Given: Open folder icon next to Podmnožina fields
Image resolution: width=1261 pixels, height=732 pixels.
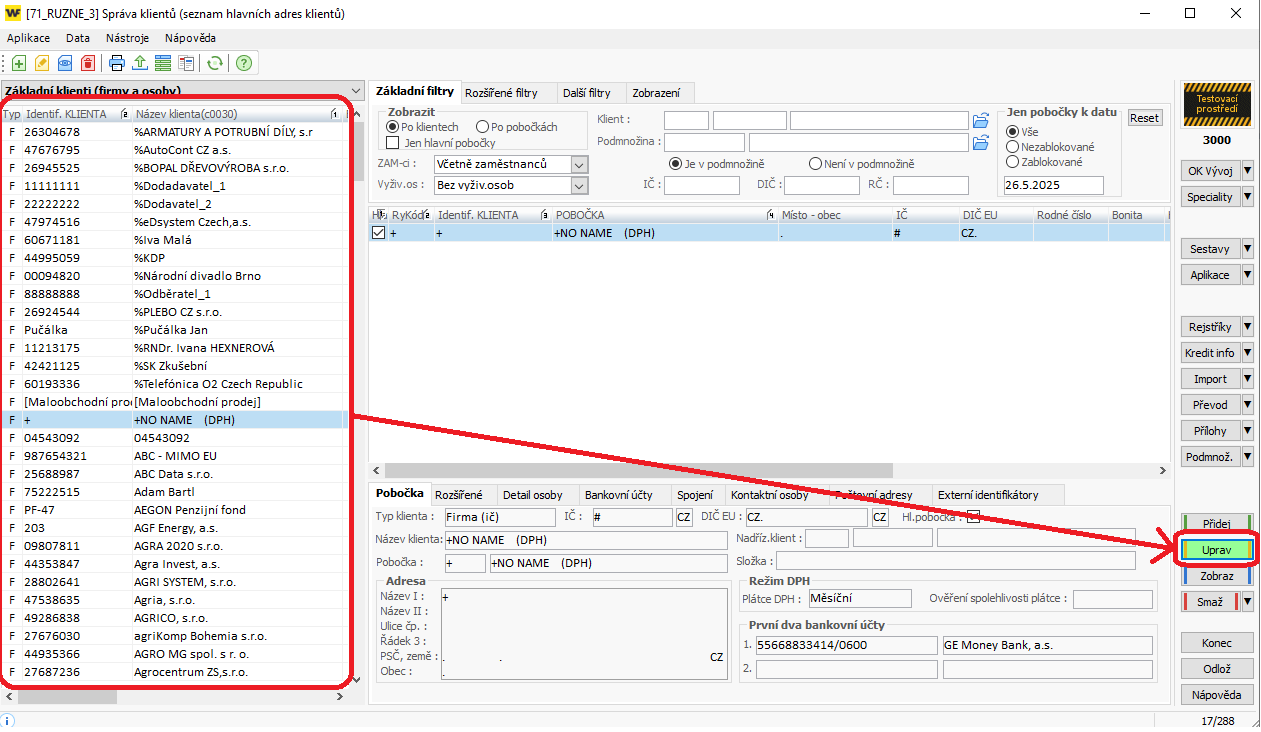Looking at the screenshot, I should [x=981, y=143].
